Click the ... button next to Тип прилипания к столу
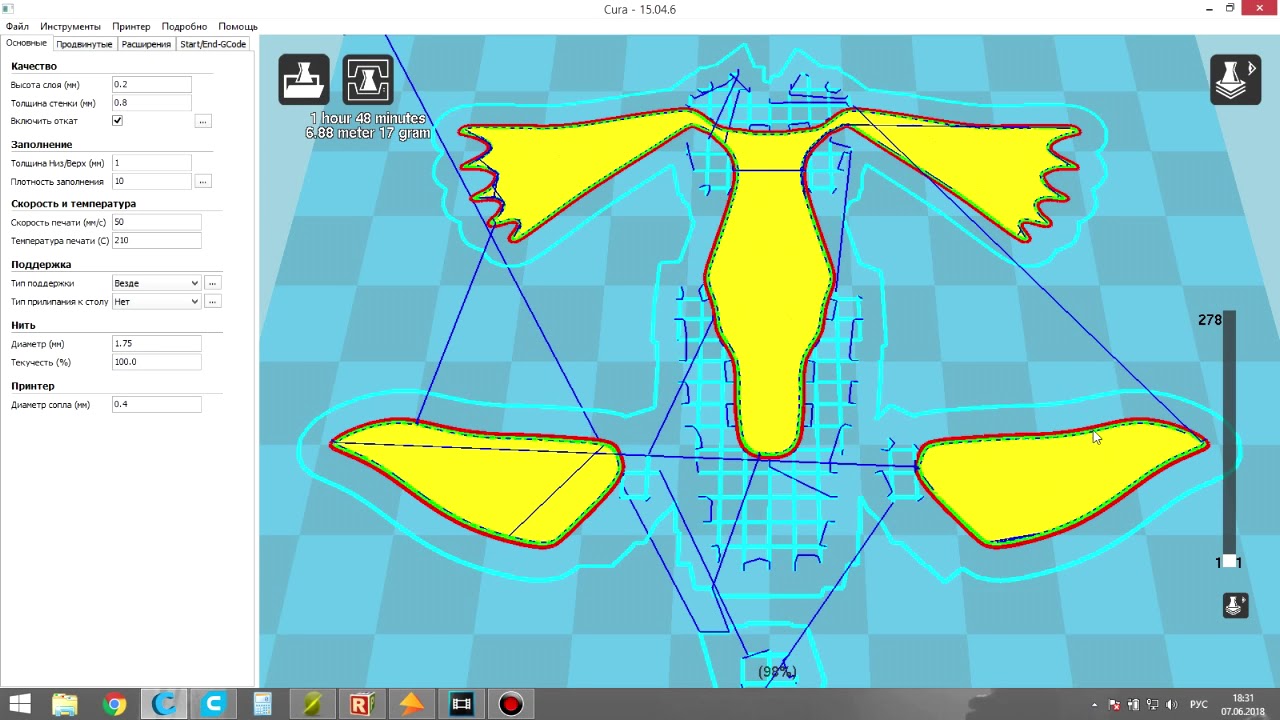This screenshot has height=720, width=1280. pyautogui.click(x=213, y=301)
